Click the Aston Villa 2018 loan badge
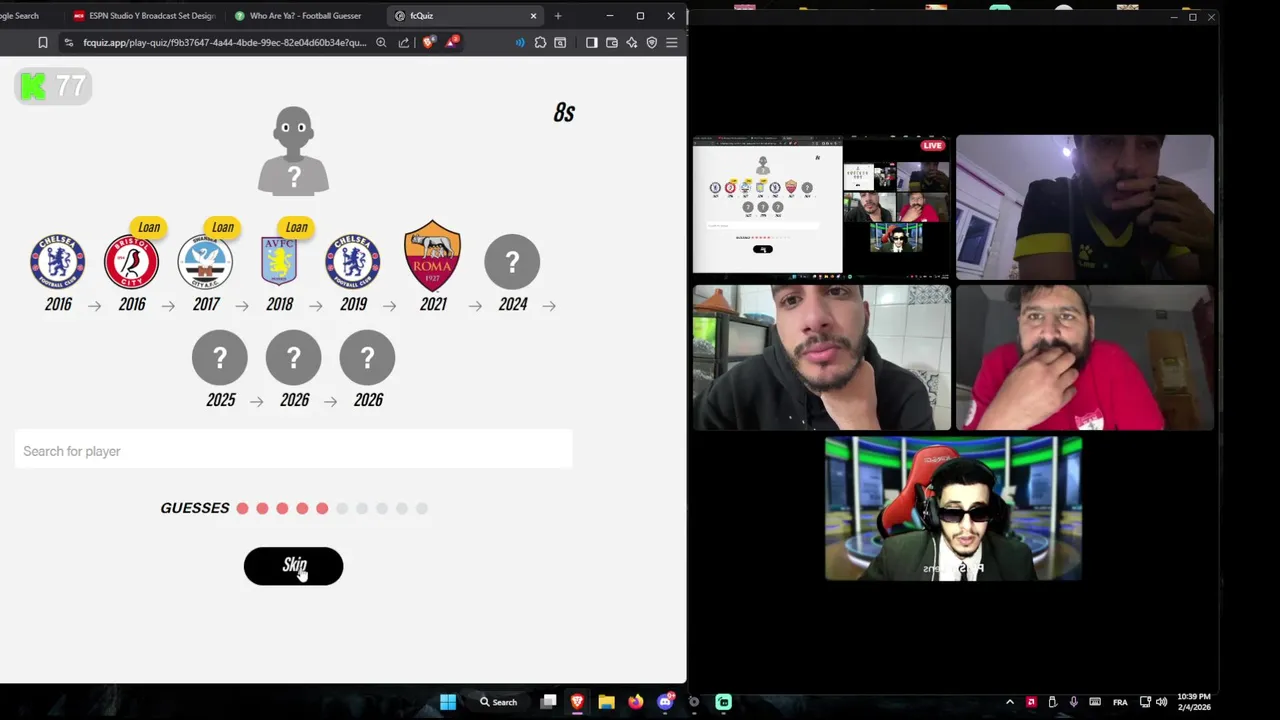The image size is (1280, 720). tap(279, 262)
